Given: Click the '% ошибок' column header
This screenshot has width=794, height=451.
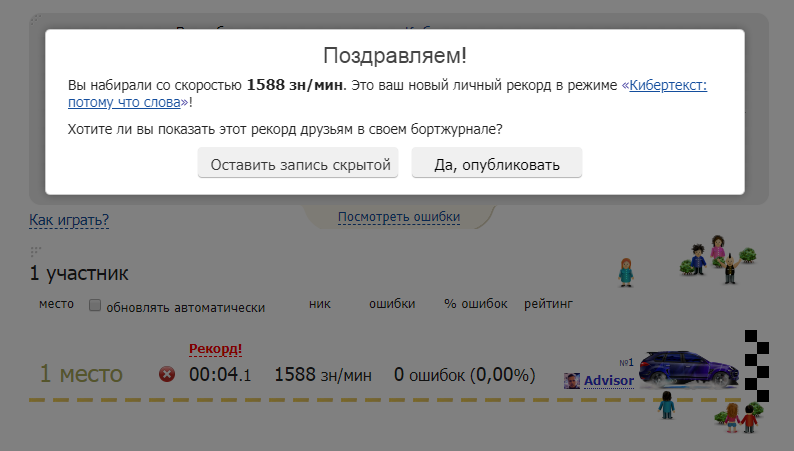Looking at the screenshot, I should point(476,304).
